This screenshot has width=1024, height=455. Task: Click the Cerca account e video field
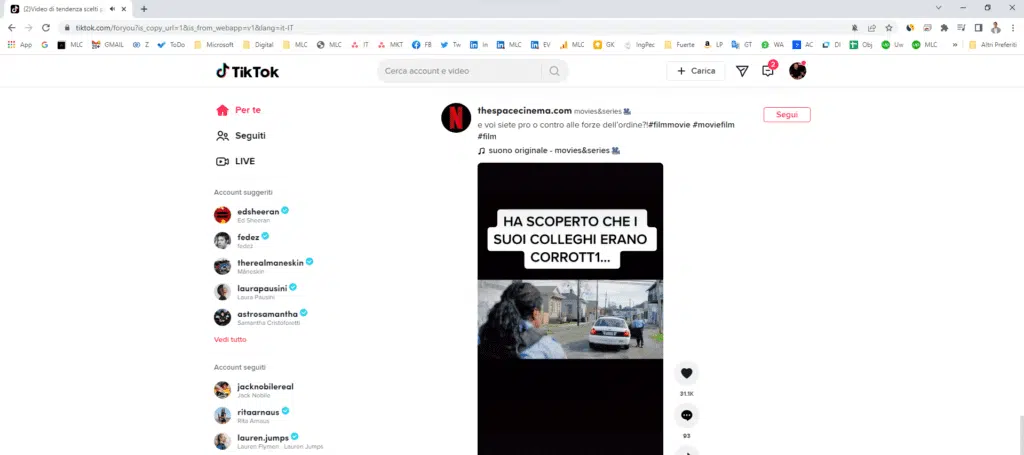pyautogui.click(x=460, y=71)
